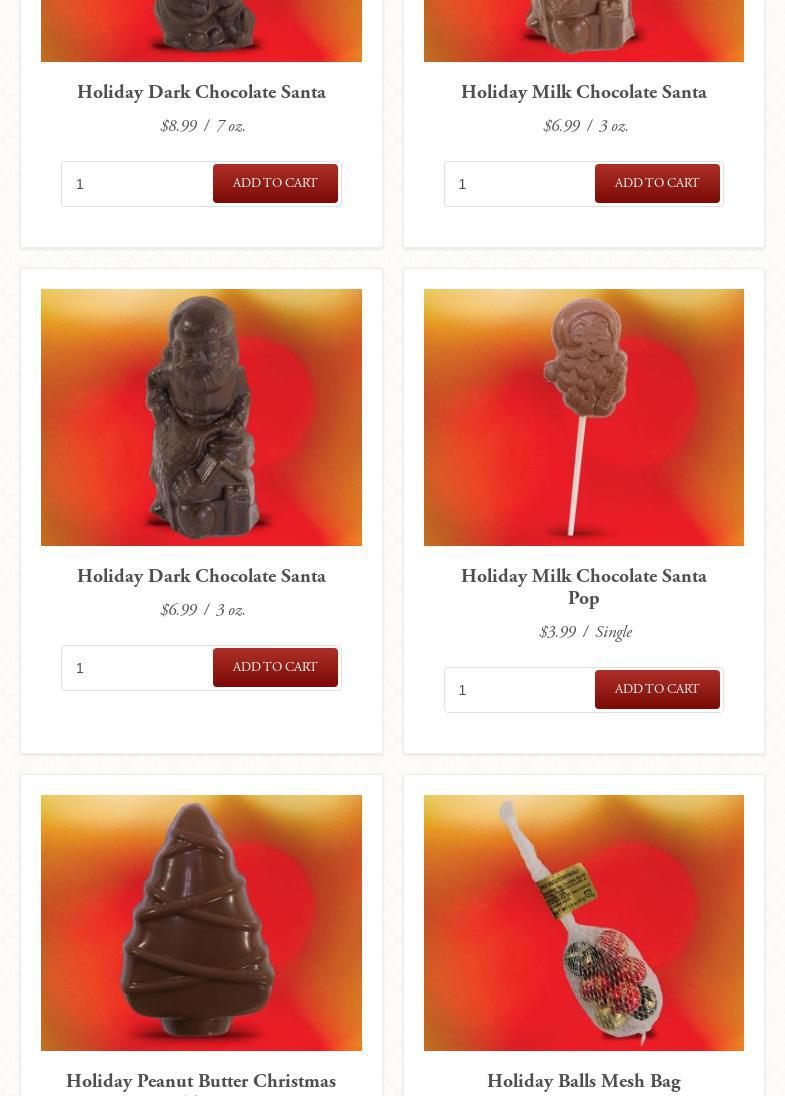Click quantity field for Milk Chocolate Santa Pop
This screenshot has height=1096, width=785.
[519, 690]
